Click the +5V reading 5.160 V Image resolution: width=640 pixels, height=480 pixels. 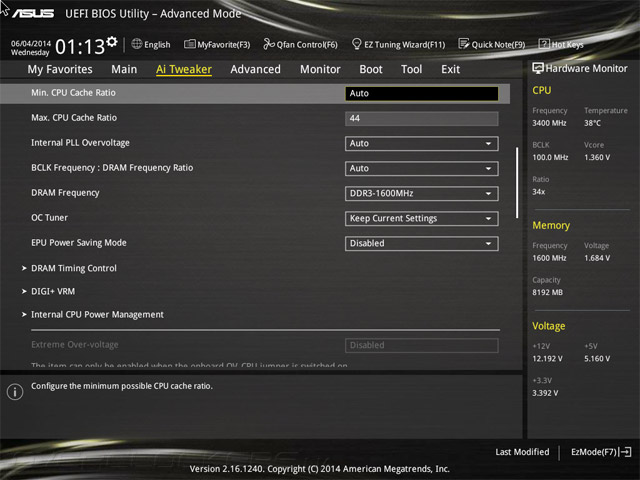[597, 359]
